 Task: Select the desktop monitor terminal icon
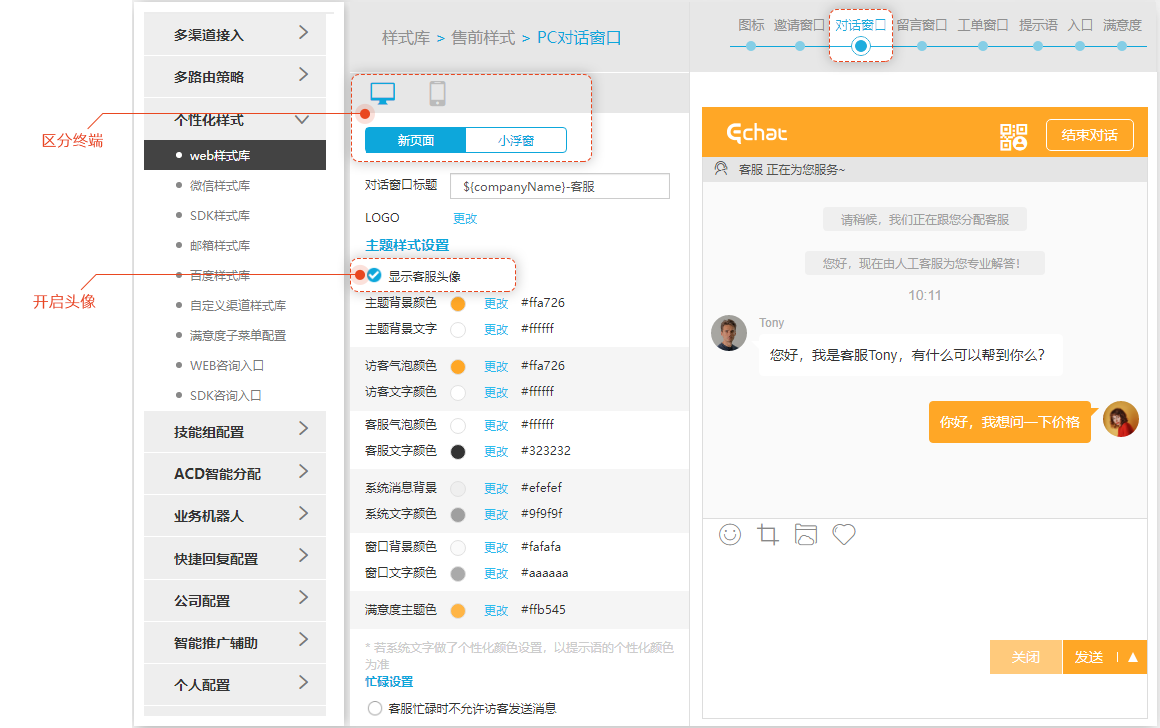383,94
